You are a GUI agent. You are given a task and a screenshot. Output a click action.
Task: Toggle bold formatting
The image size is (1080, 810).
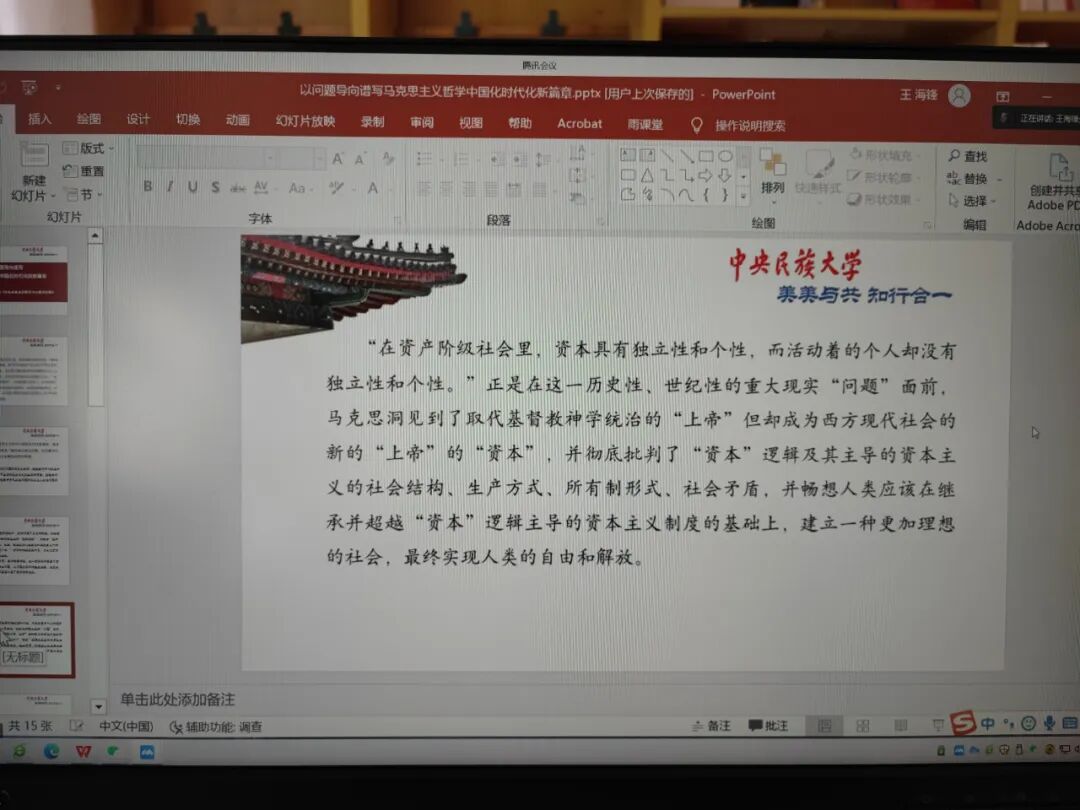[x=148, y=186]
